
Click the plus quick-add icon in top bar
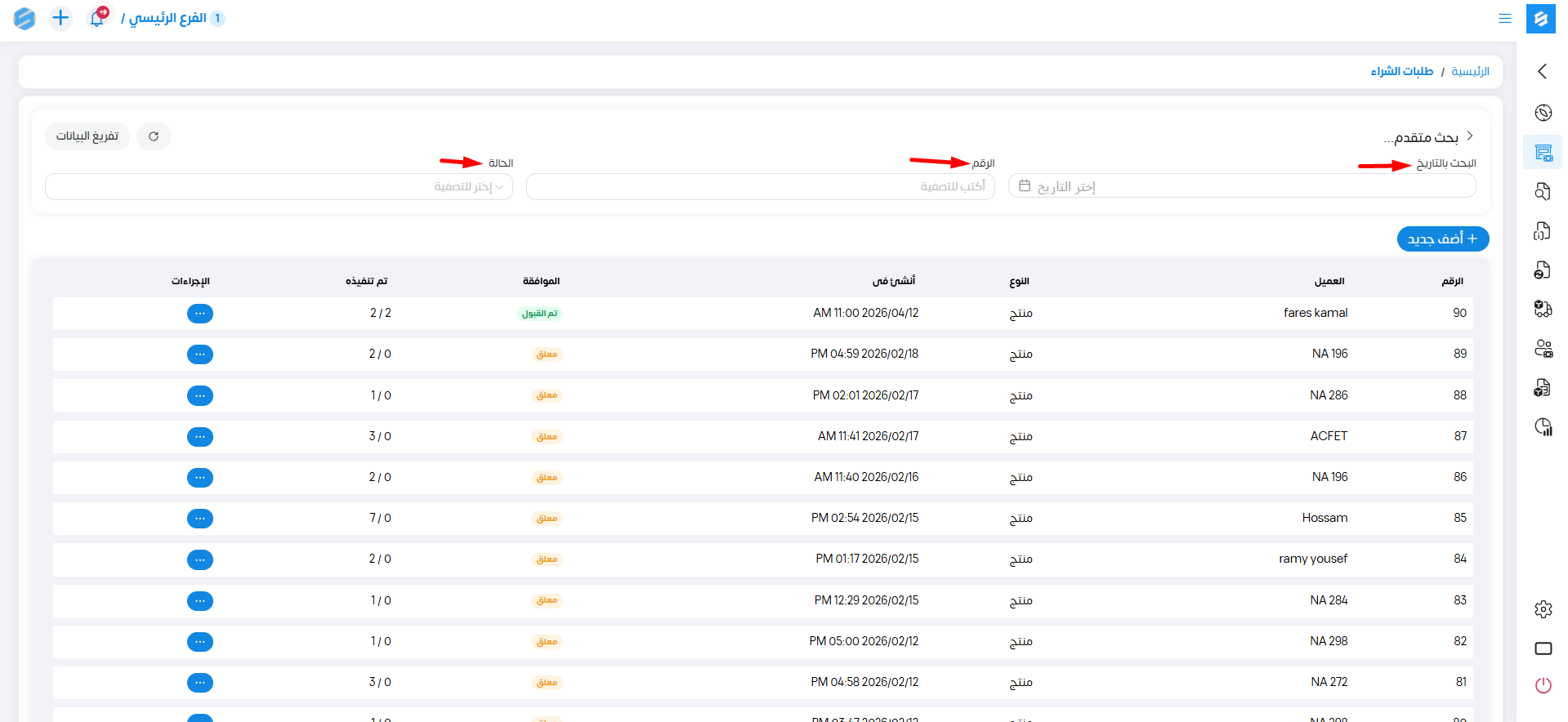pyautogui.click(x=60, y=18)
